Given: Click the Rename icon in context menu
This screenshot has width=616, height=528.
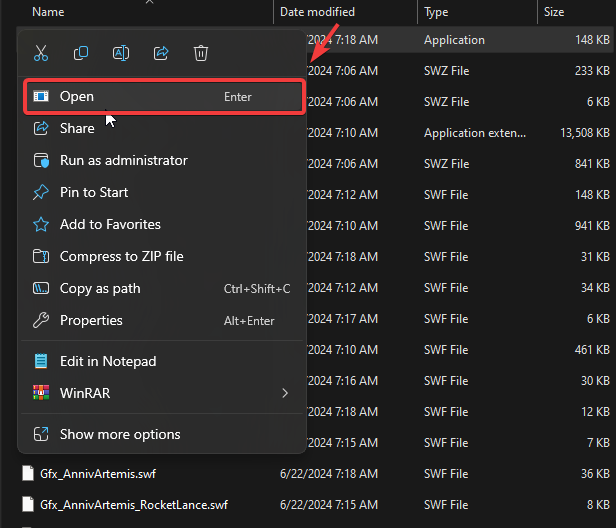Looking at the screenshot, I should 121,53.
